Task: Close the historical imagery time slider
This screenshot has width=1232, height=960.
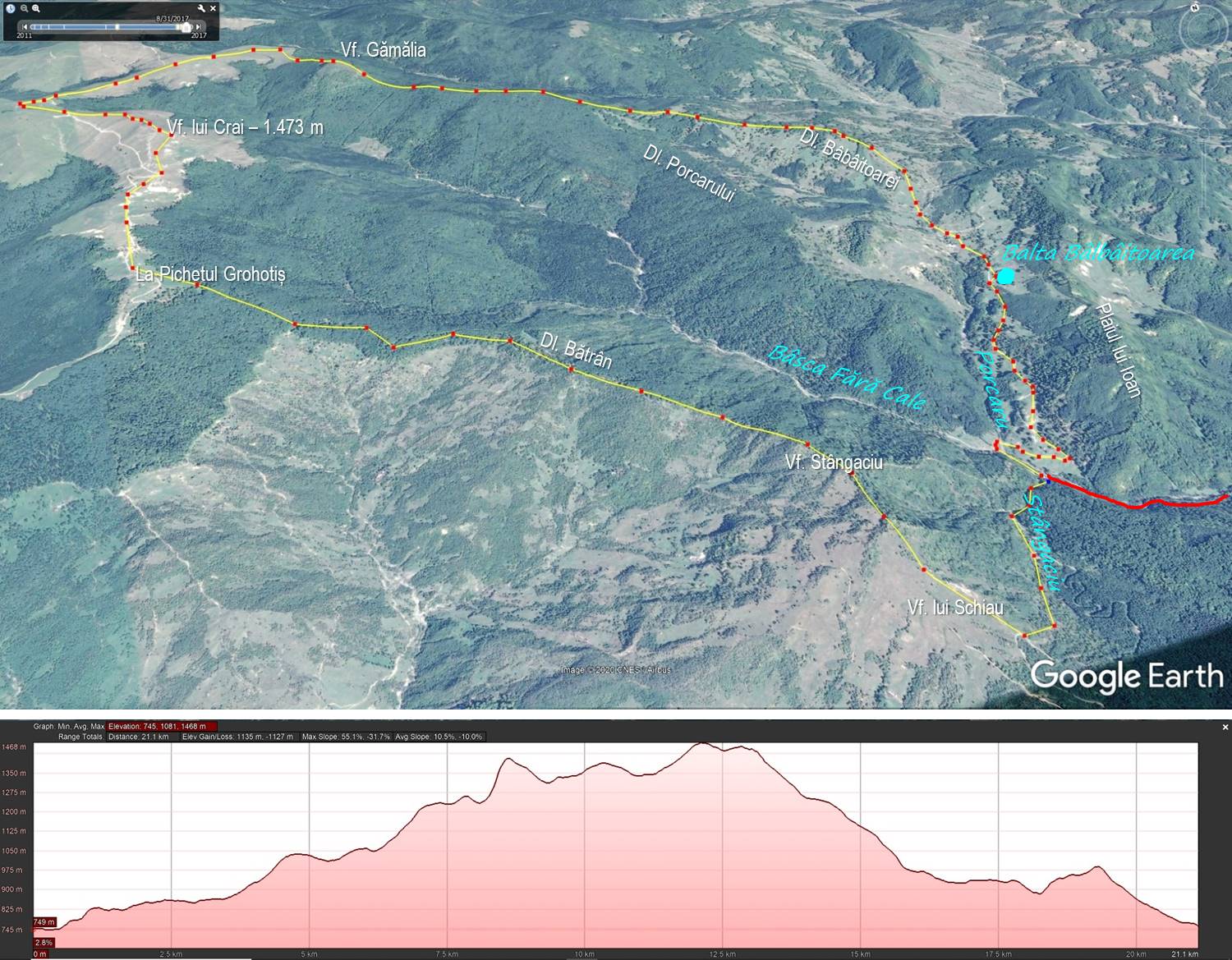Action: tap(214, 8)
